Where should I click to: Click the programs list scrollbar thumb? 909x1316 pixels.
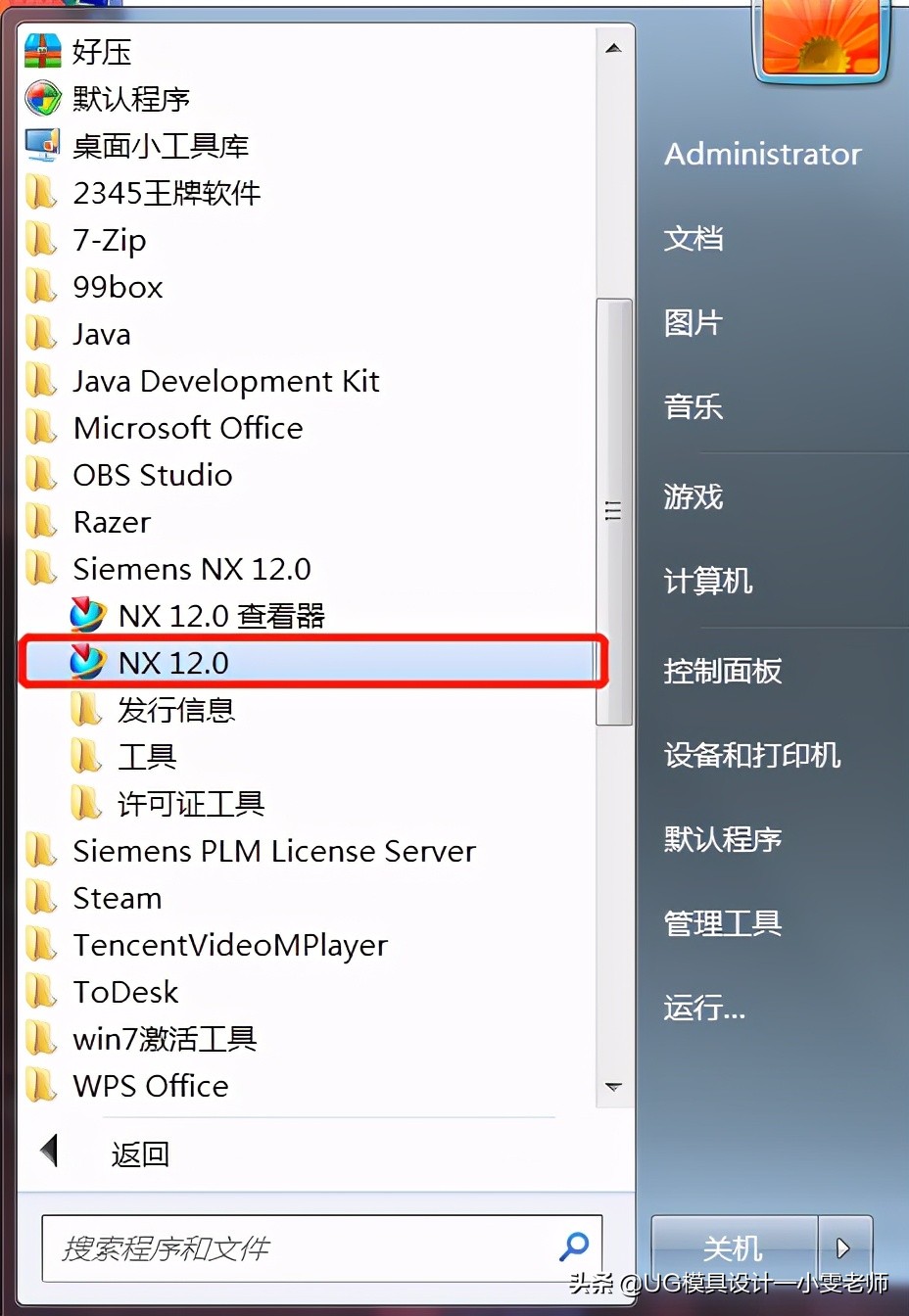click(614, 512)
